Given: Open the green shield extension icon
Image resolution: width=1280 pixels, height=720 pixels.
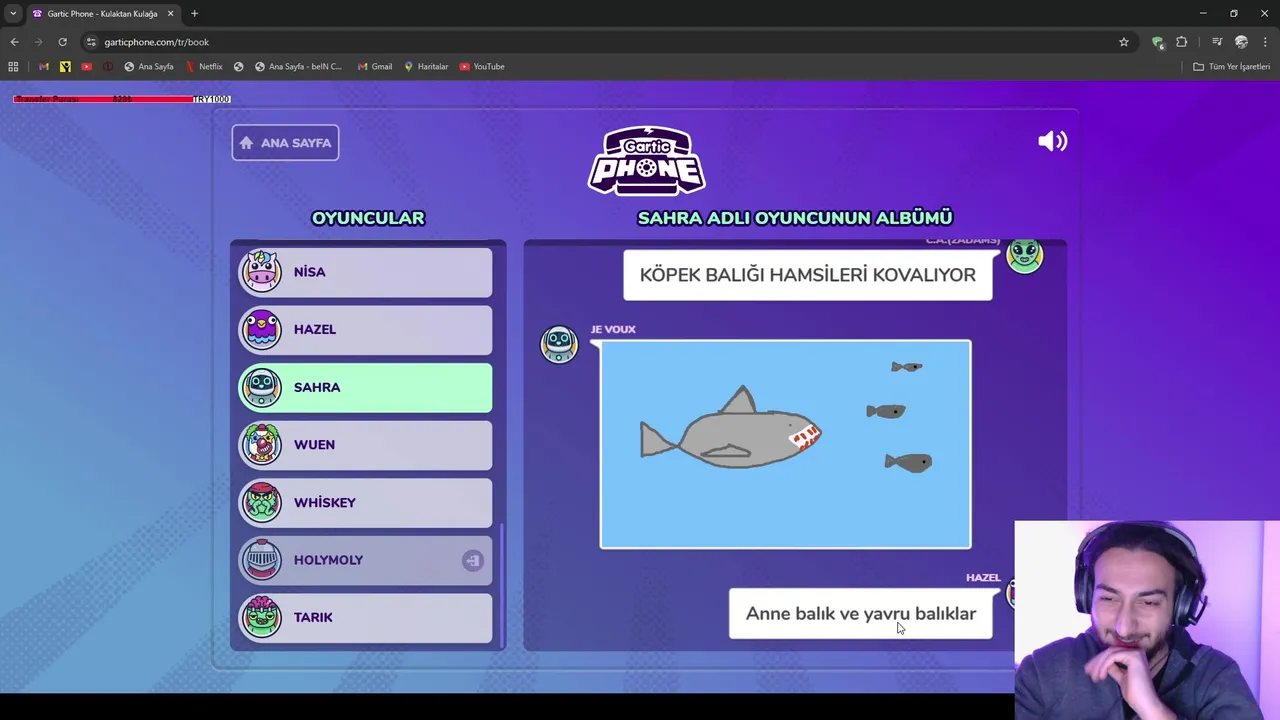Looking at the screenshot, I should click(1158, 42).
